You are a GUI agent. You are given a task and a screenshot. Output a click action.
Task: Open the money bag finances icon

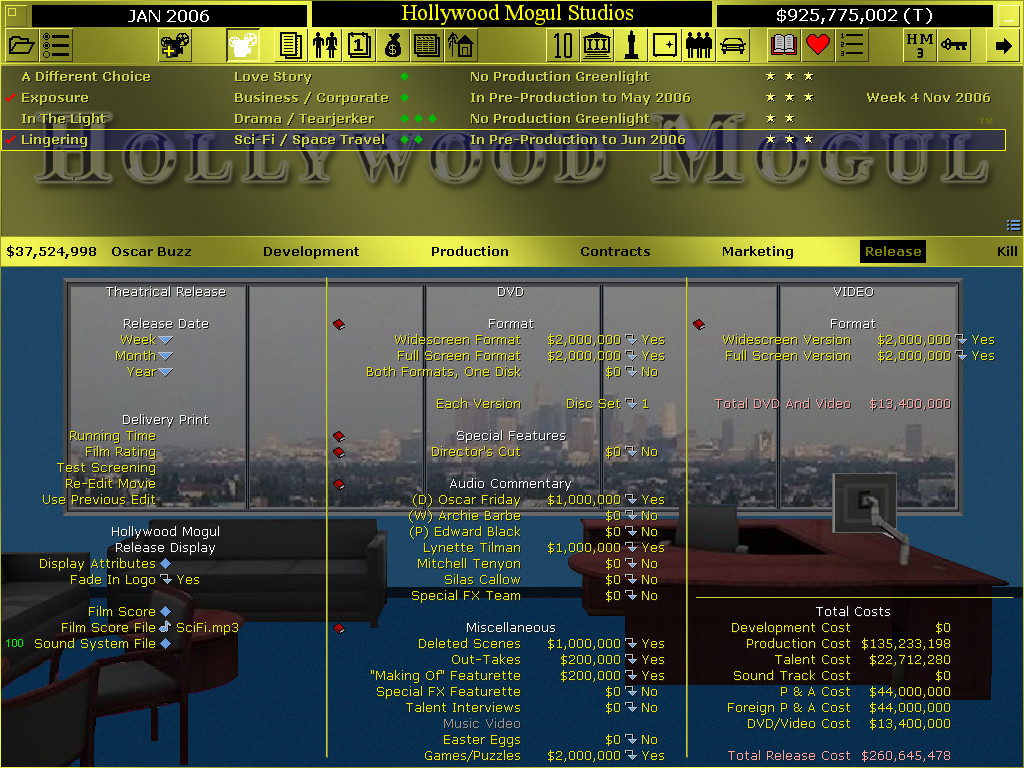pos(392,45)
